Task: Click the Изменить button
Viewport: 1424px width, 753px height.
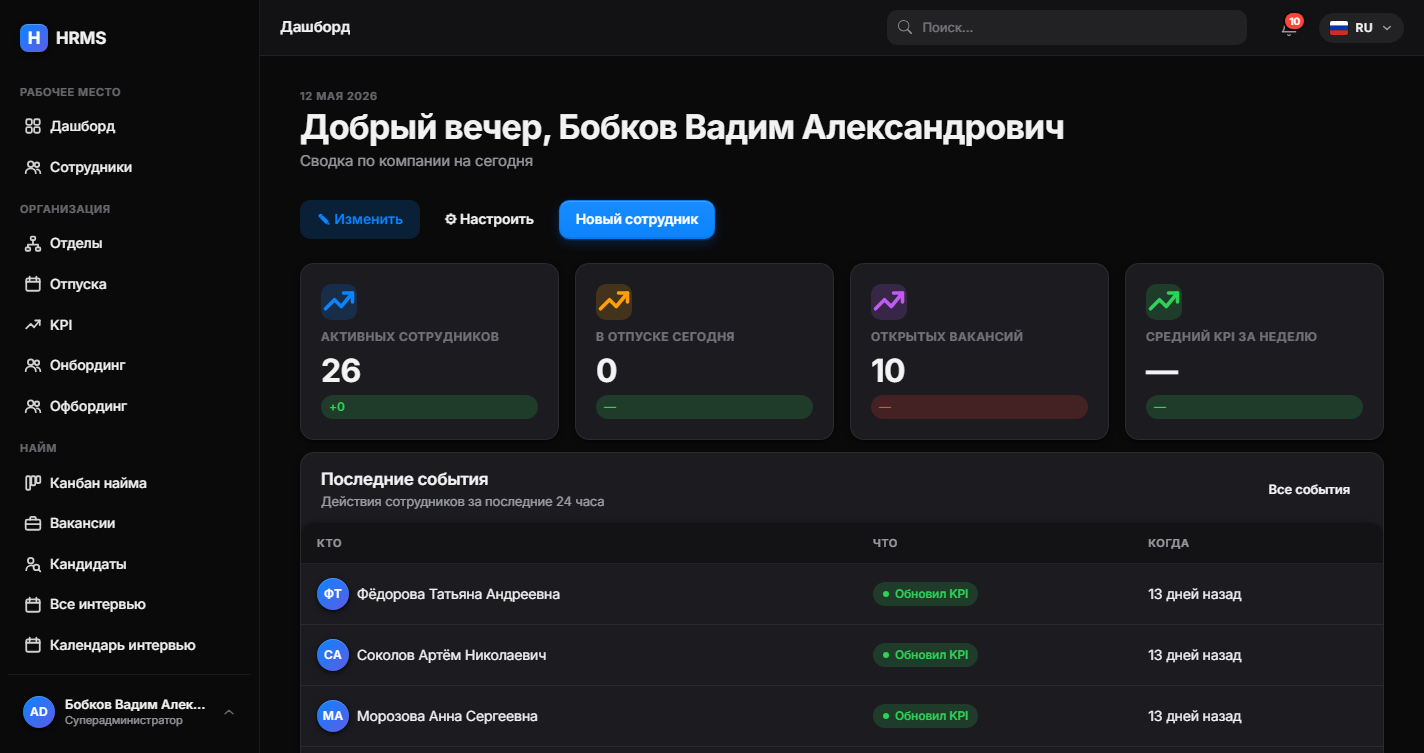Action: [360, 219]
